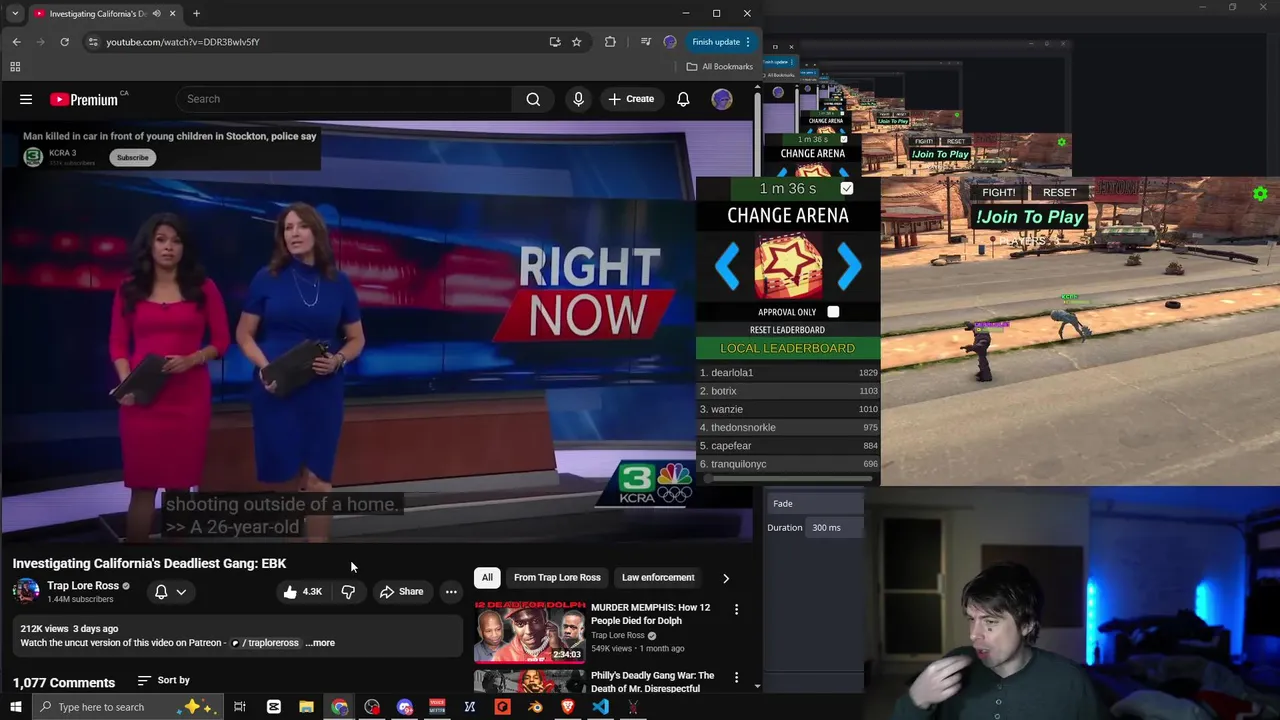The width and height of the screenshot is (1280, 720).
Task: Go to YouTube Premium home logo
Action: (x=84, y=99)
